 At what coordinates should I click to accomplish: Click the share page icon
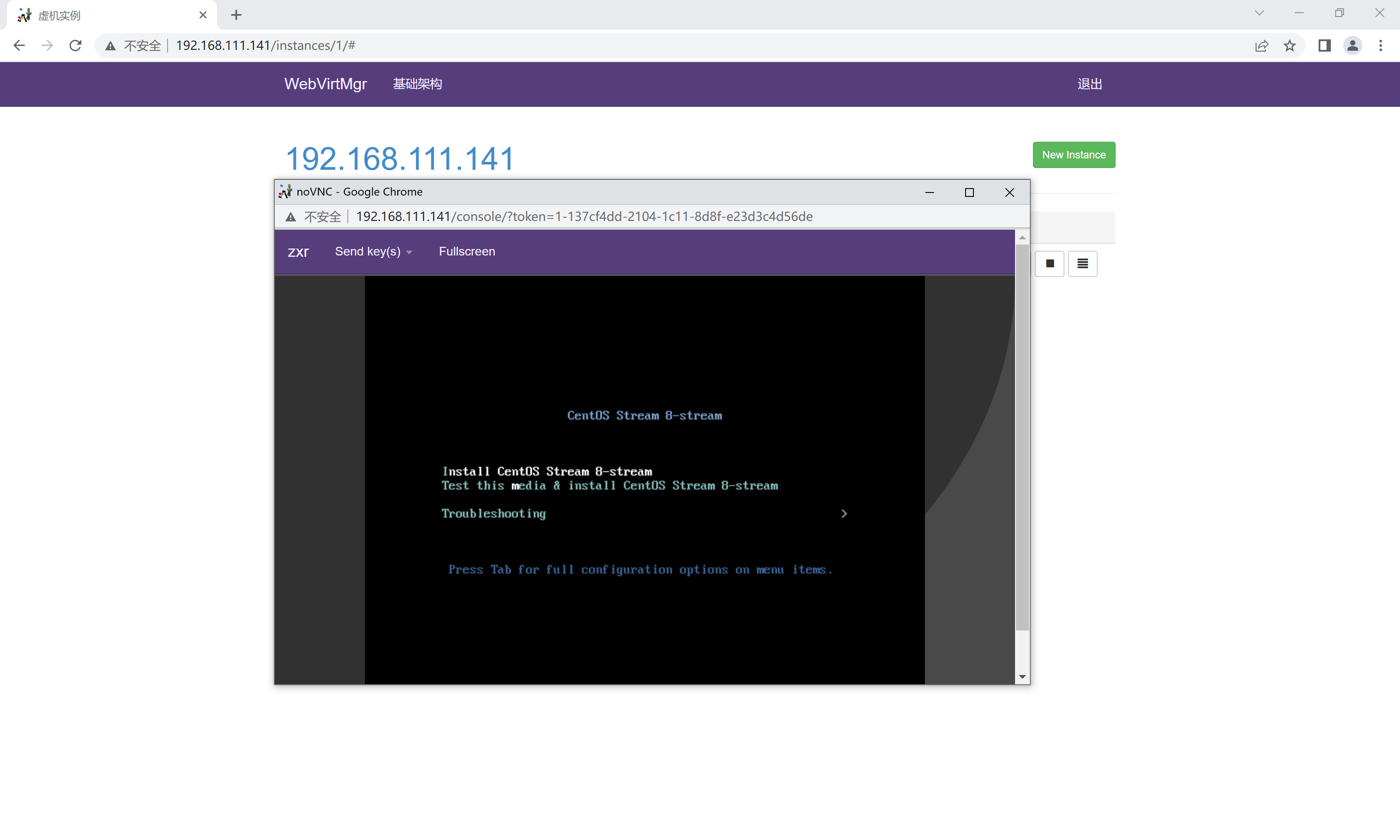point(1261,45)
